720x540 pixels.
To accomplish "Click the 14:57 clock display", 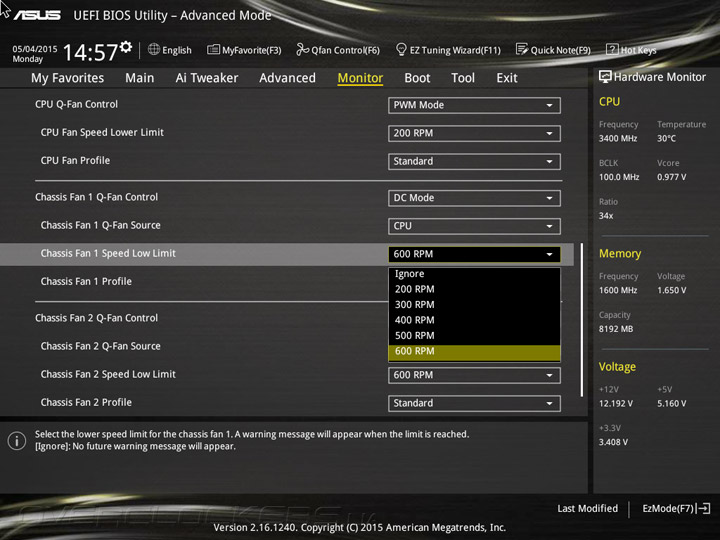I will tap(90, 52).
